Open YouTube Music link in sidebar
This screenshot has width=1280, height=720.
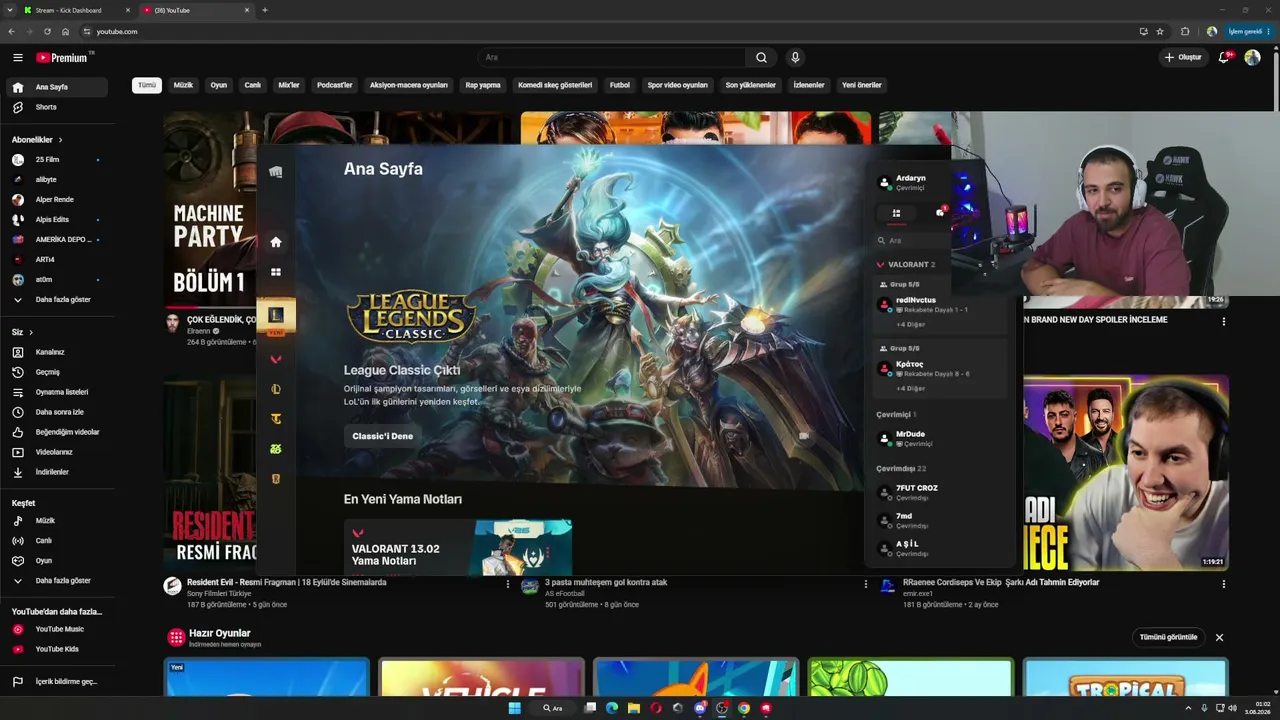57,629
